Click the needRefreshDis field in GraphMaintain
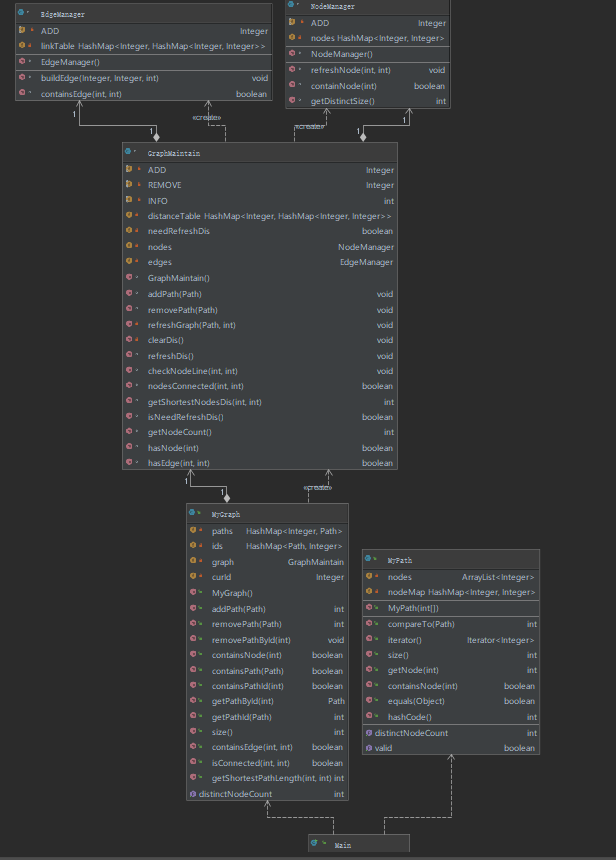616x860 pixels. click(179, 231)
